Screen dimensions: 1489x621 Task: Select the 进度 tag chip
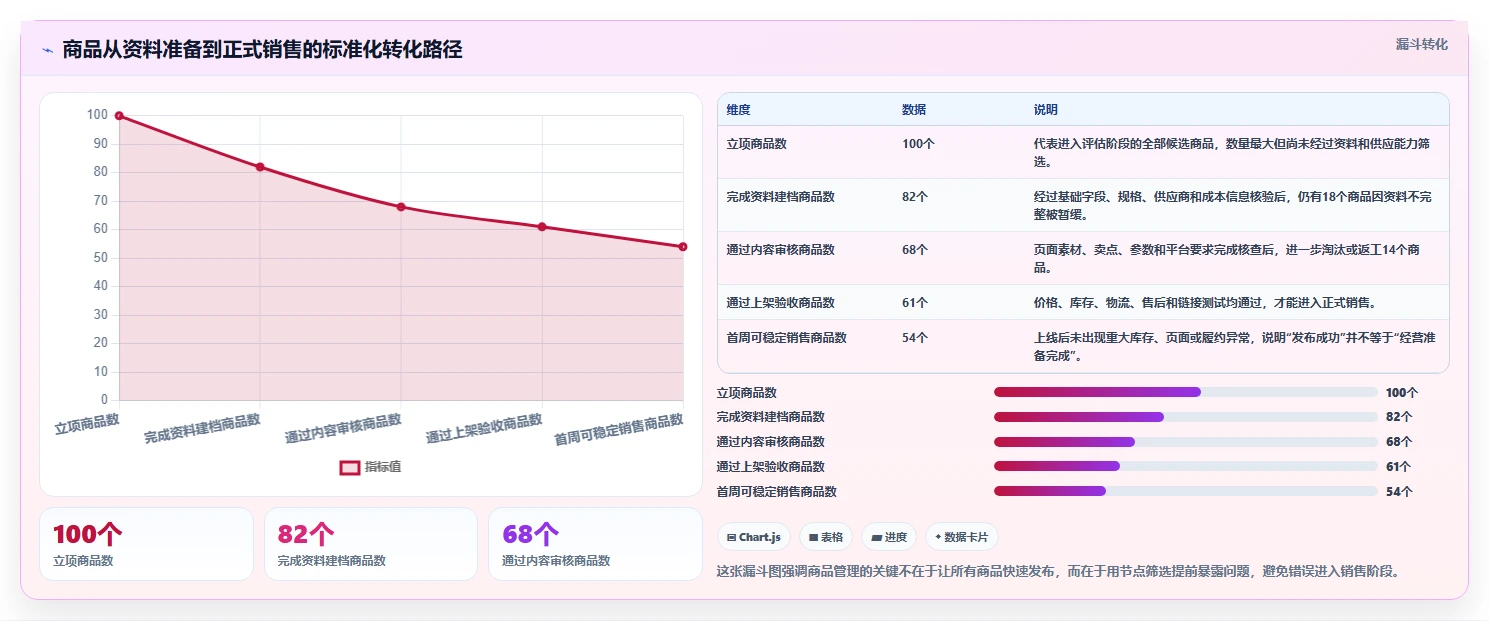click(889, 537)
